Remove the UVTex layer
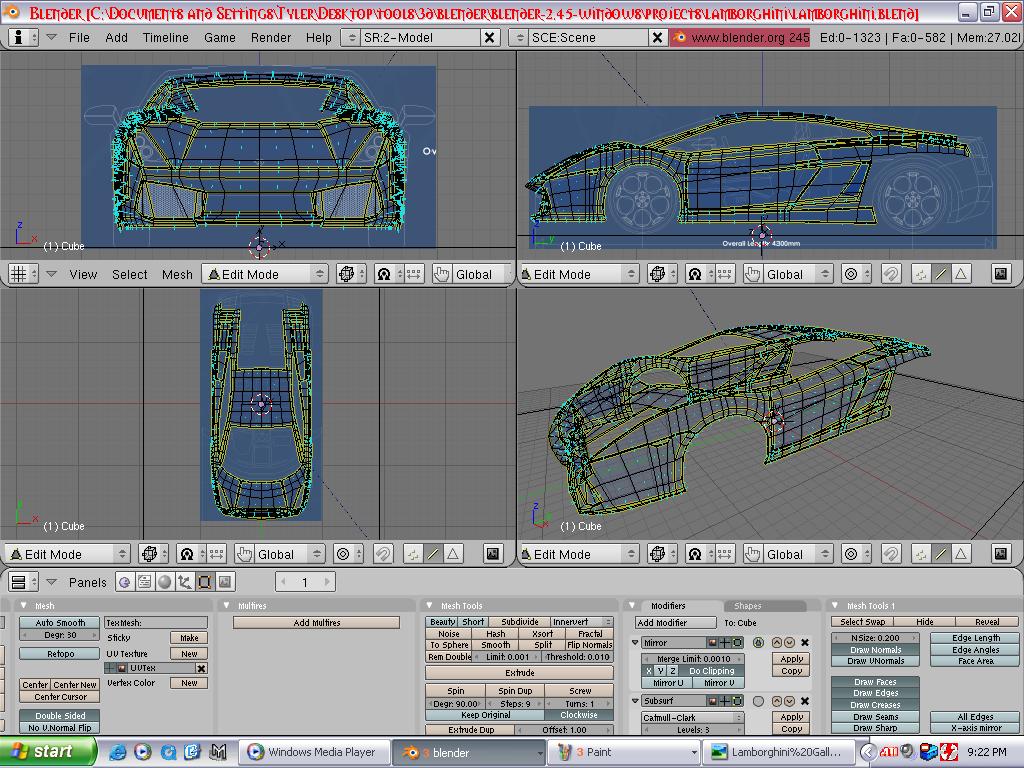 pyautogui.click(x=201, y=668)
